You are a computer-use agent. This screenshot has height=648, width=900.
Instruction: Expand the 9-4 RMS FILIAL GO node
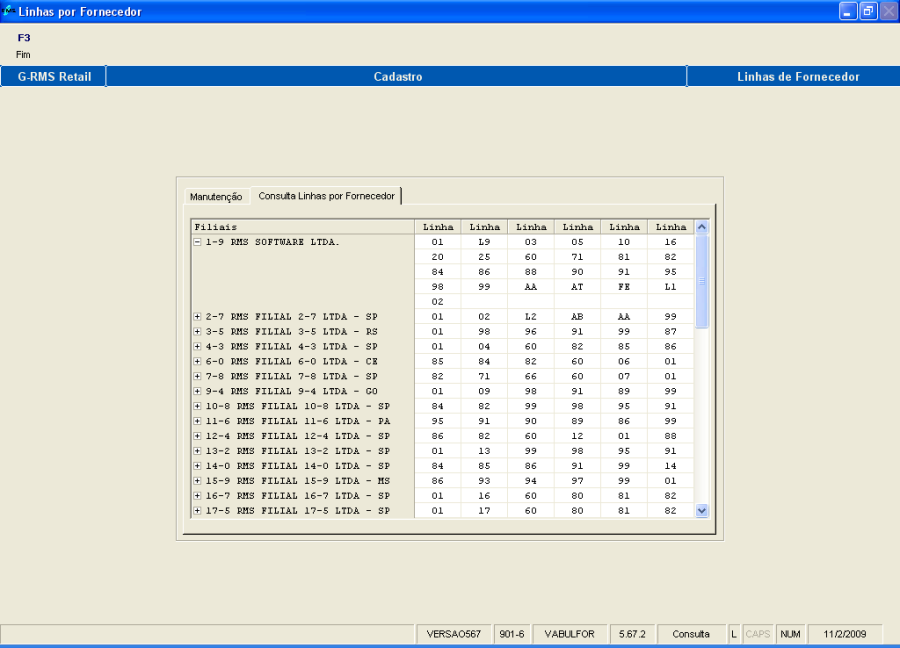coord(197,391)
